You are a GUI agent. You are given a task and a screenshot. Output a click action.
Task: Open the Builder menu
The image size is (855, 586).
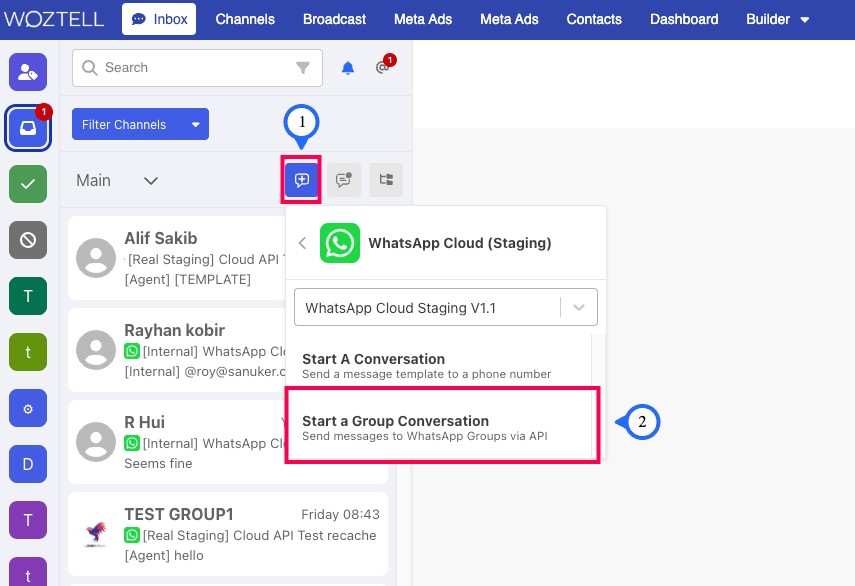(x=777, y=19)
